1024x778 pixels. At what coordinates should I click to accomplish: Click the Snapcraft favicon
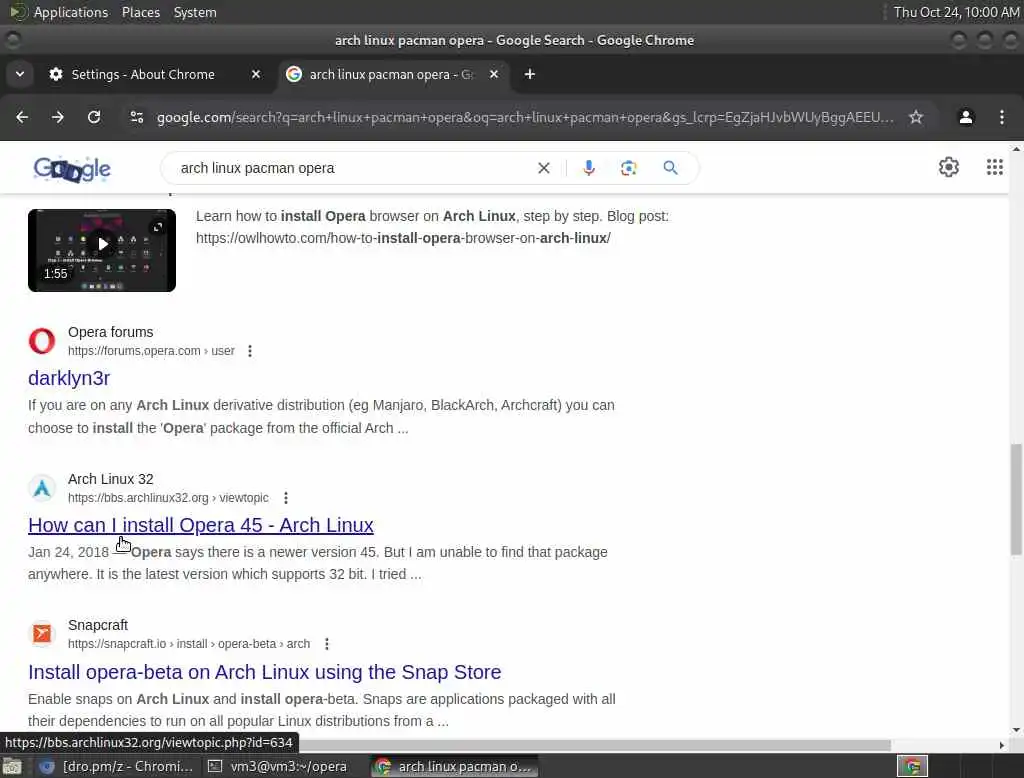point(42,634)
